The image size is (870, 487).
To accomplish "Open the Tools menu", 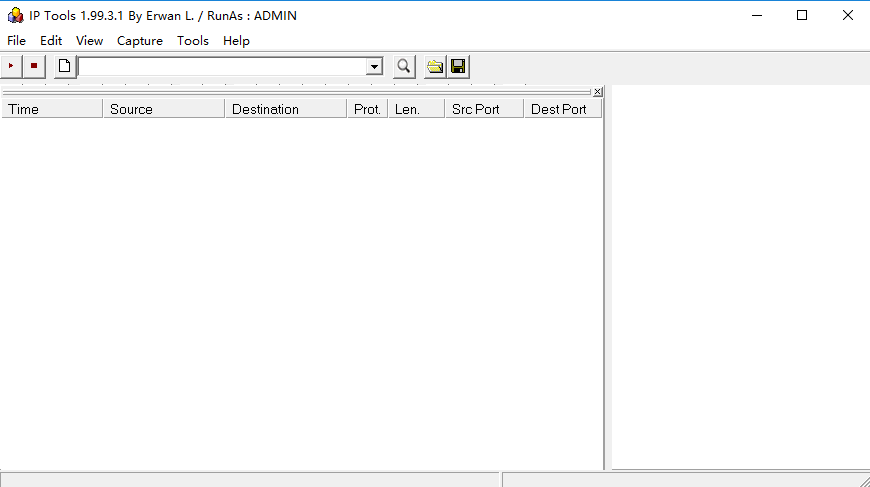I will point(193,41).
